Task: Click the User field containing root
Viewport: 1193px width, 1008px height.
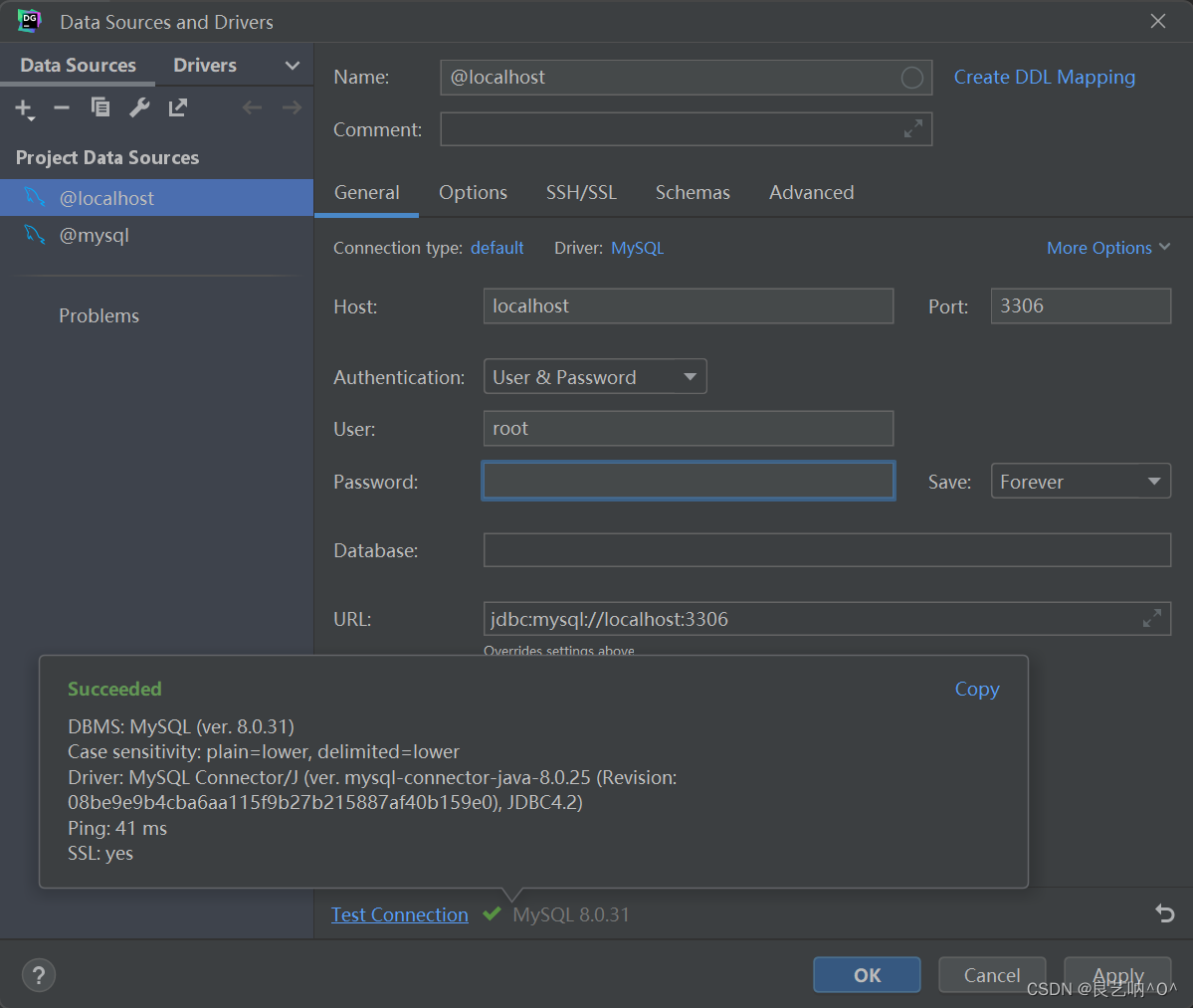Action: tap(688, 428)
